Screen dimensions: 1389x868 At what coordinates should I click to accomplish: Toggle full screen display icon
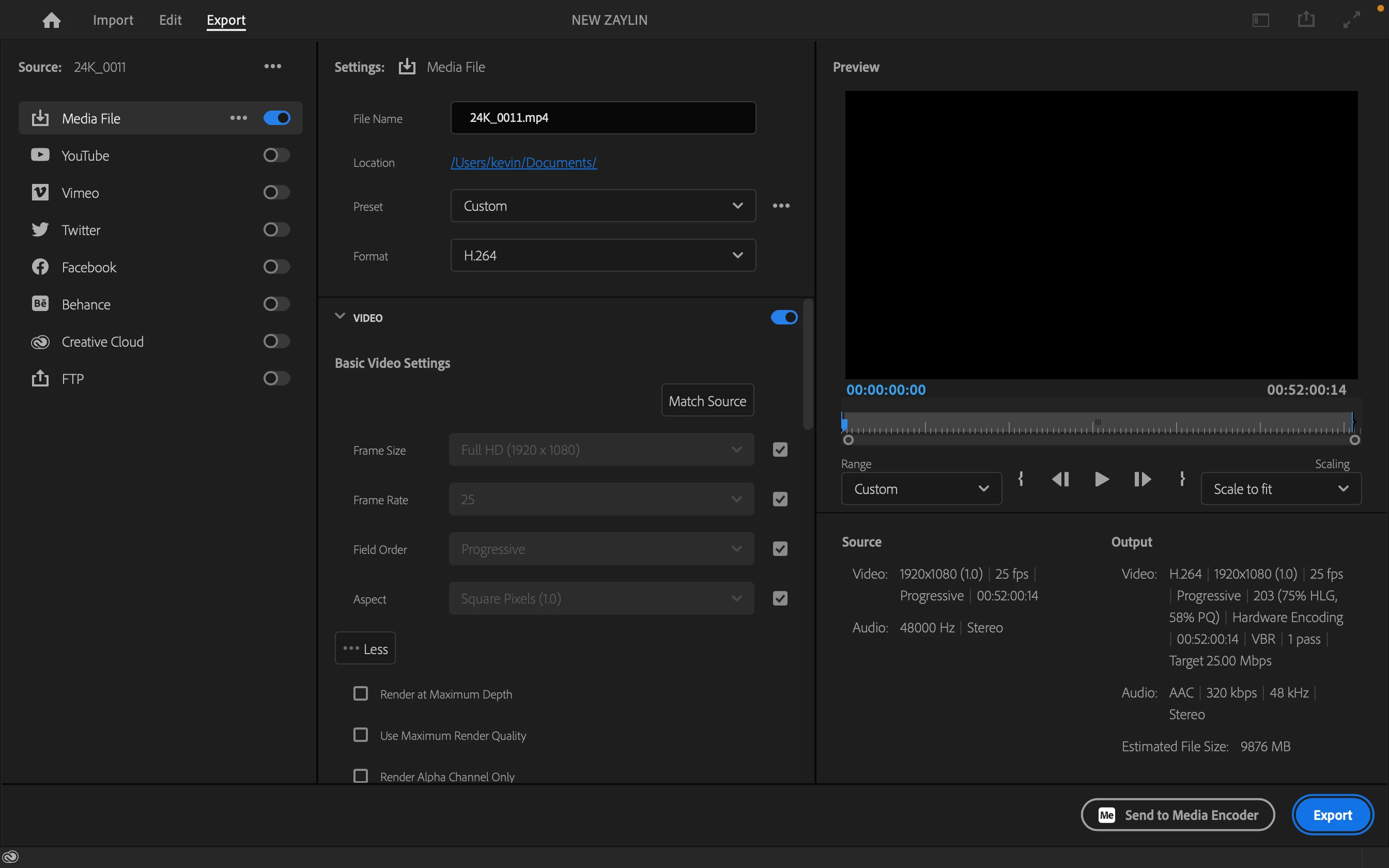1352,20
